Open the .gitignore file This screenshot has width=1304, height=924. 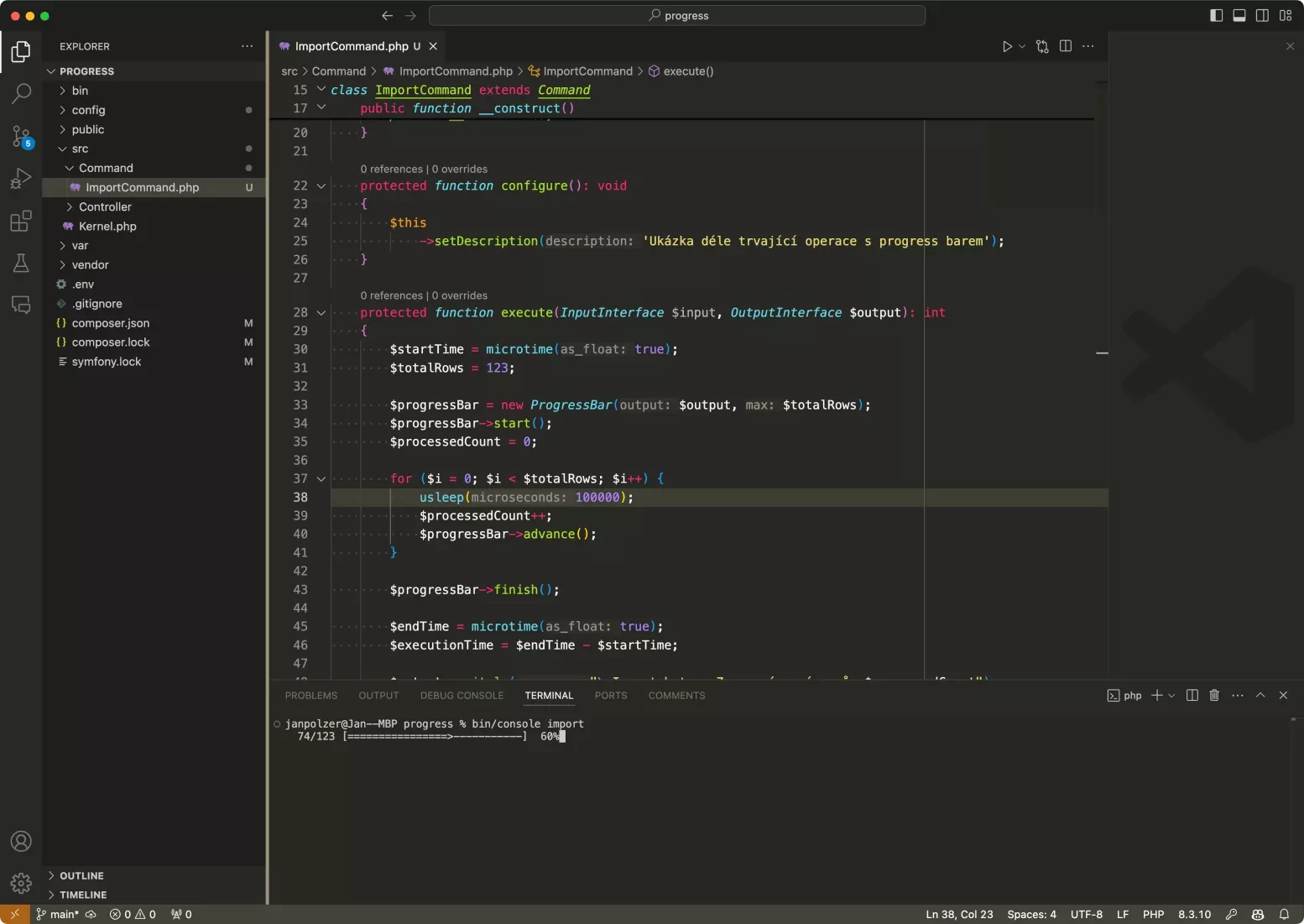click(x=154, y=303)
